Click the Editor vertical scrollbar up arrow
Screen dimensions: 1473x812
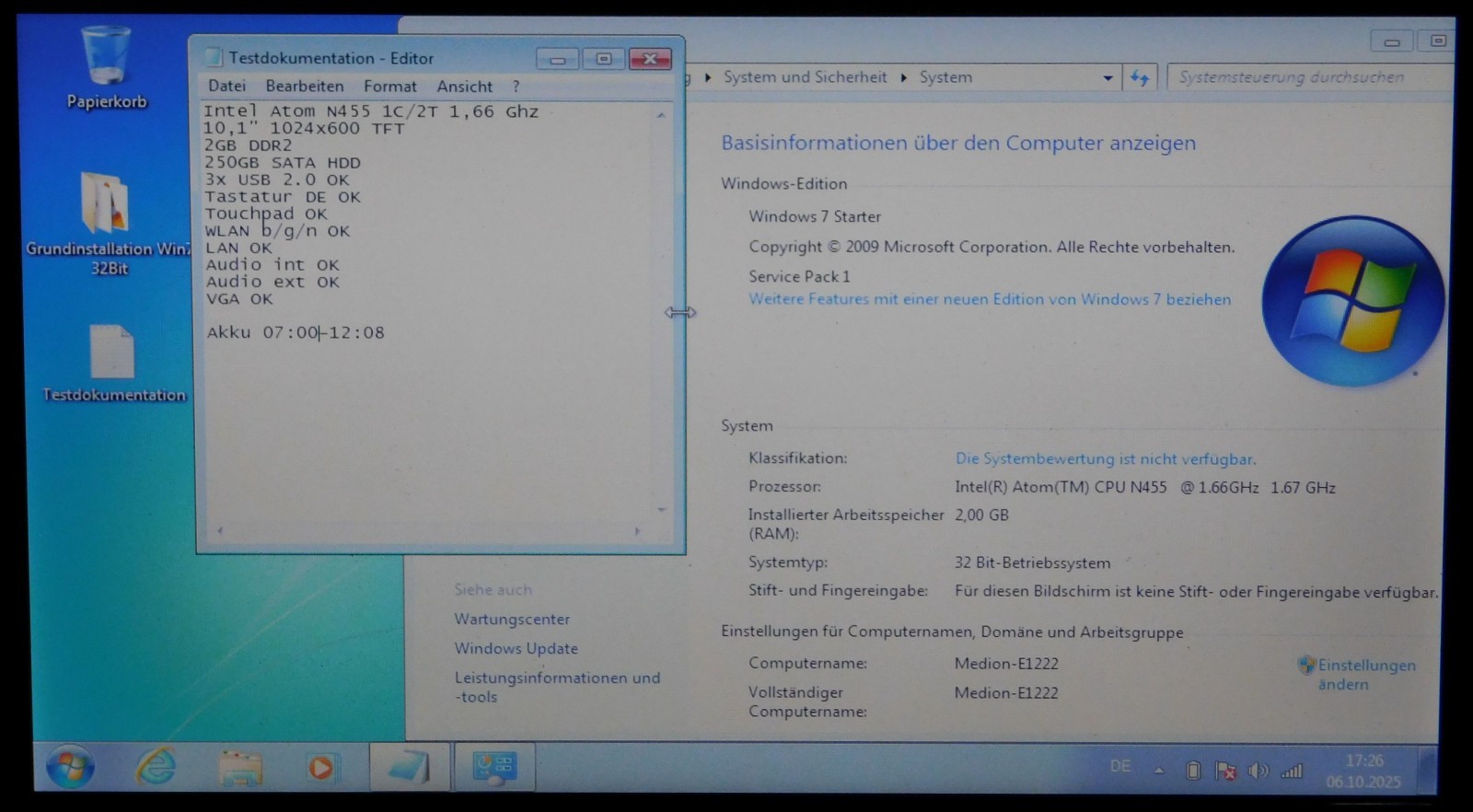pyautogui.click(x=661, y=115)
